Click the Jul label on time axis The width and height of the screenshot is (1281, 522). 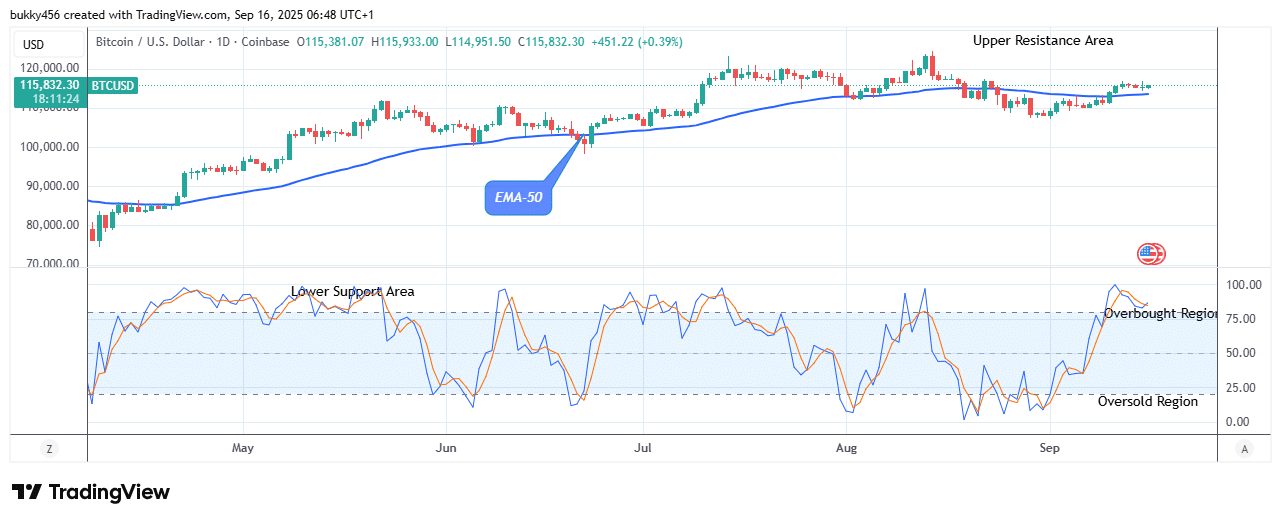[x=643, y=448]
